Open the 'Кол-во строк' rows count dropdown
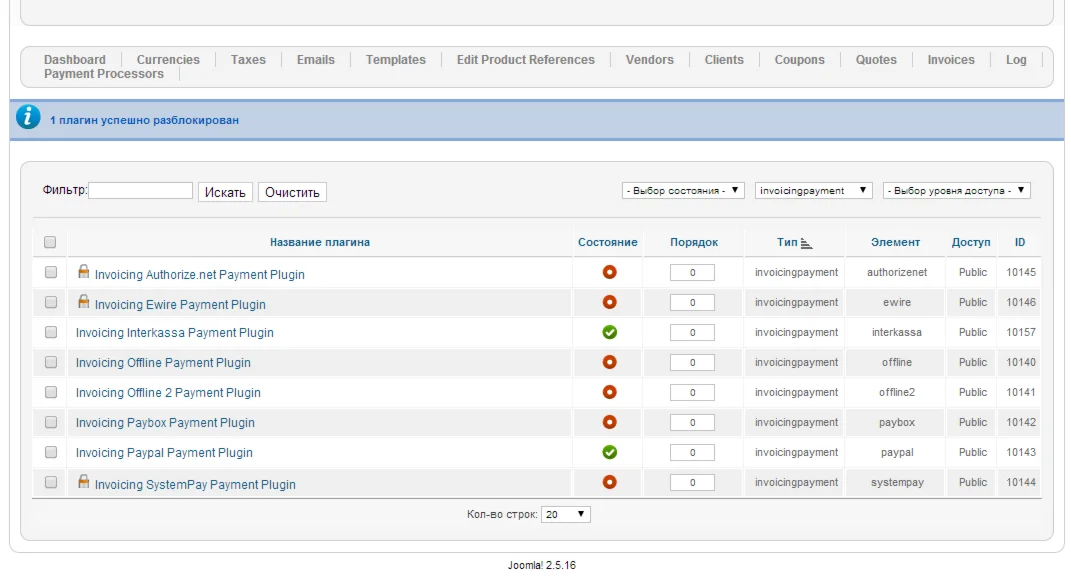 coord(566,514)
